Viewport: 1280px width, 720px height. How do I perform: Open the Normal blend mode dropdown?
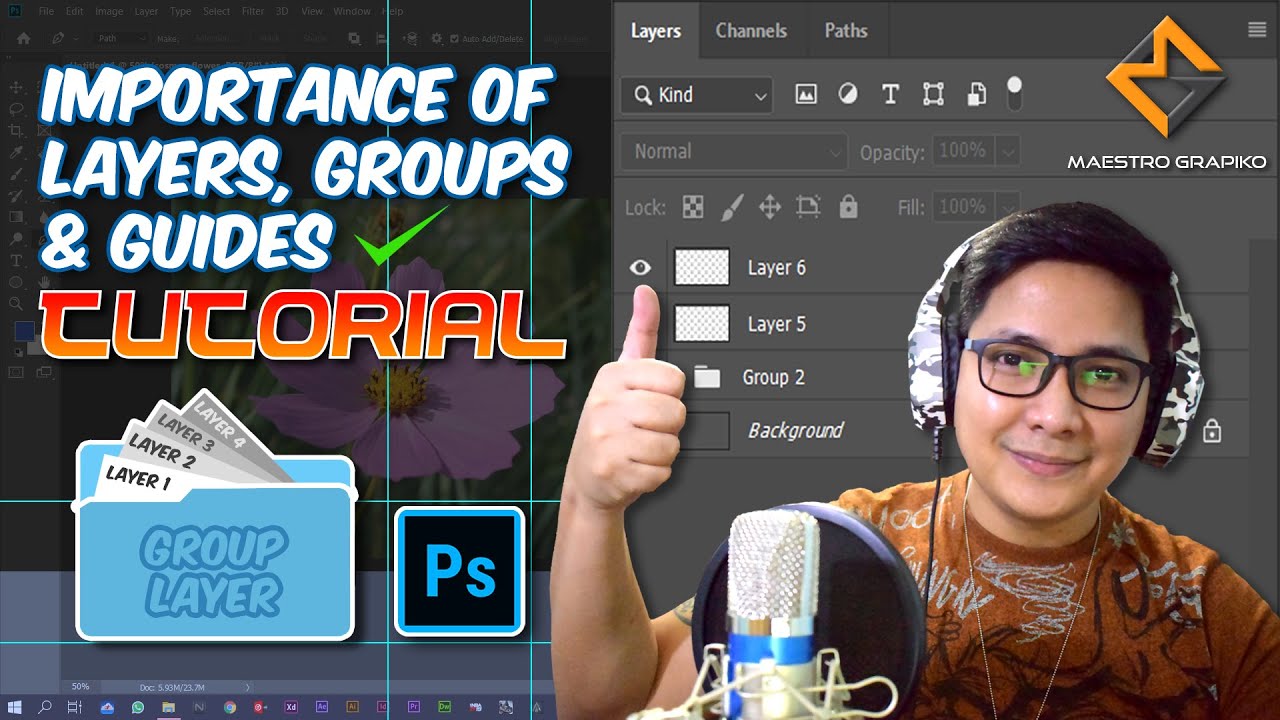click(734, 152)
